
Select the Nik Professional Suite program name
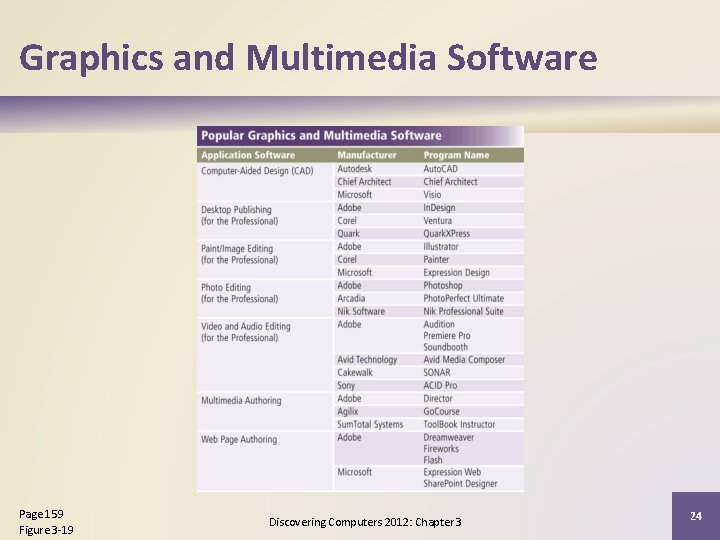coord(464,311)
